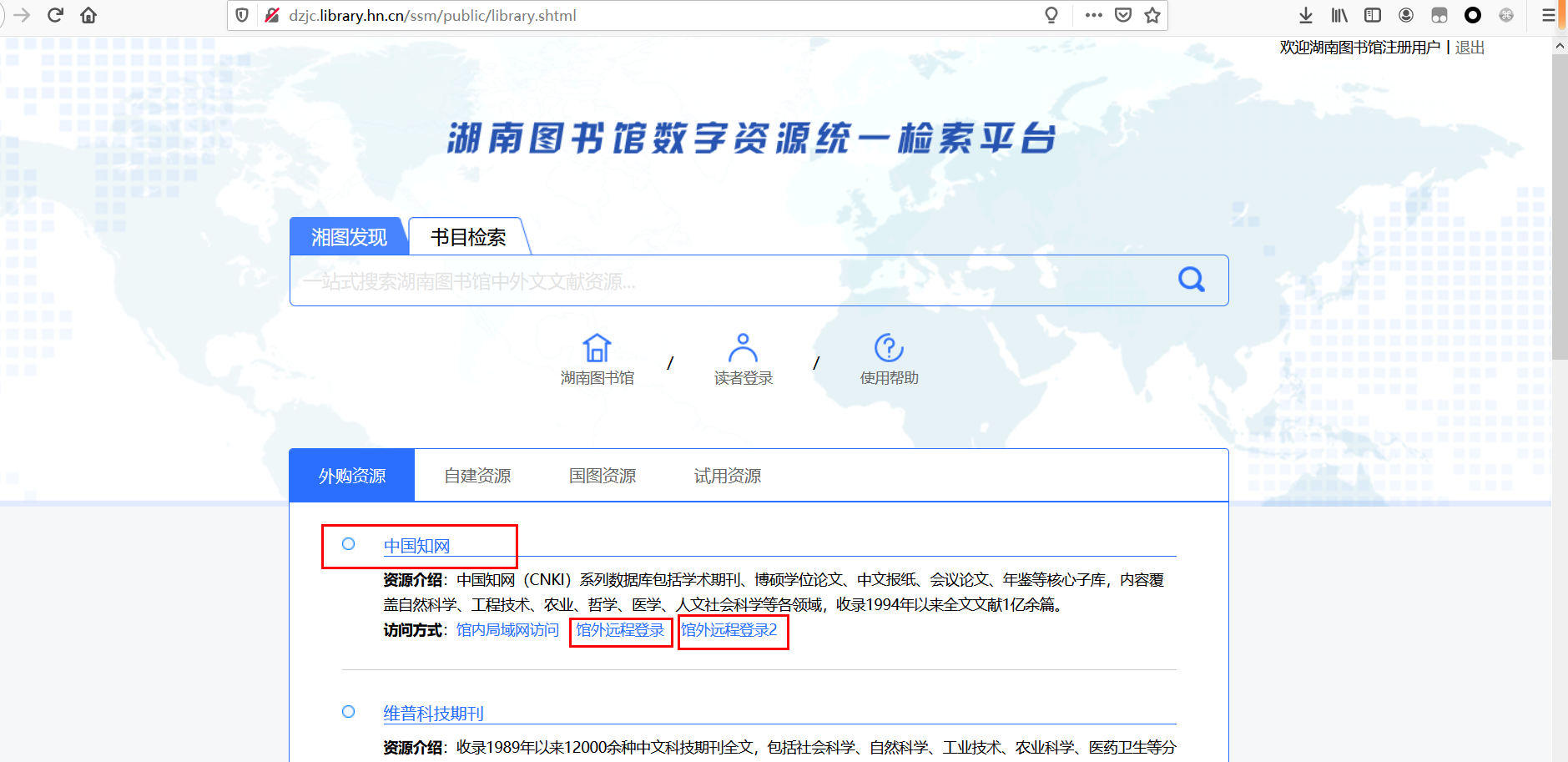Open downloads arrow in toolbar
1568x762 pixels.
click(x=1306, y=15)
